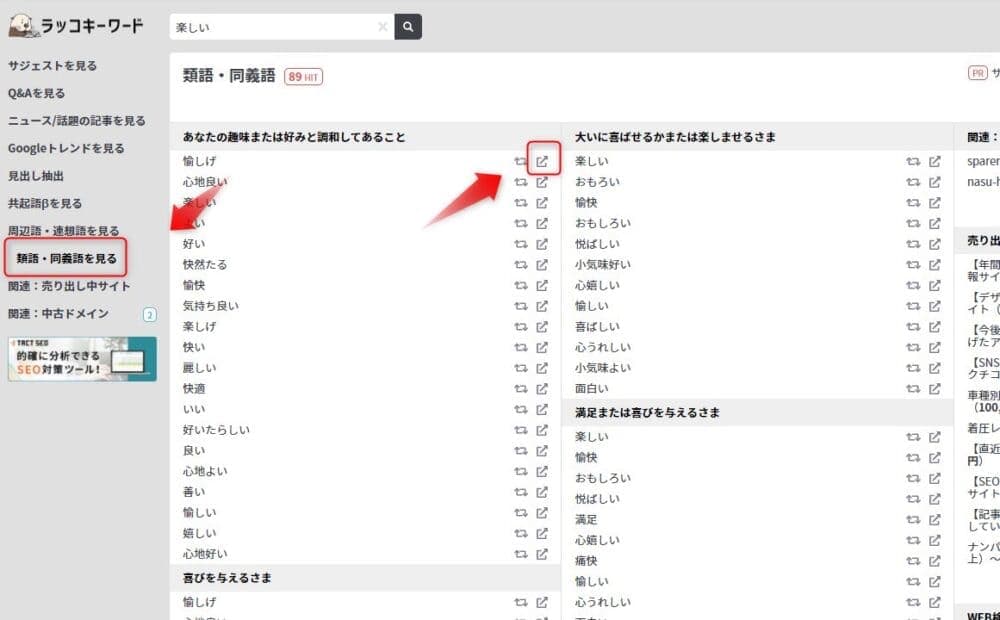Click re-search arrows icon for おもろい
Image resolution: width=1000 pixels, height=620 pixels.
(x=913, y=182)
